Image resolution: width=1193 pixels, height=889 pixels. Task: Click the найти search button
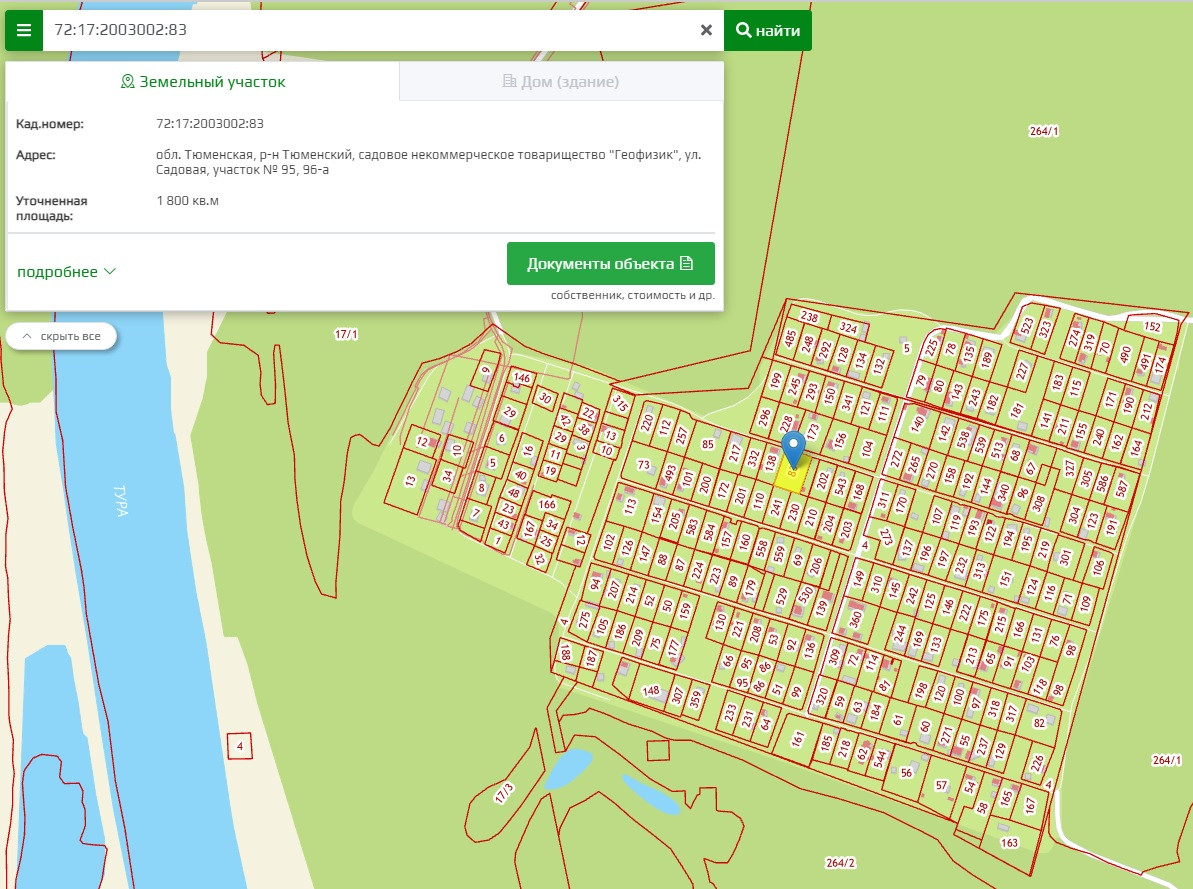768,30
